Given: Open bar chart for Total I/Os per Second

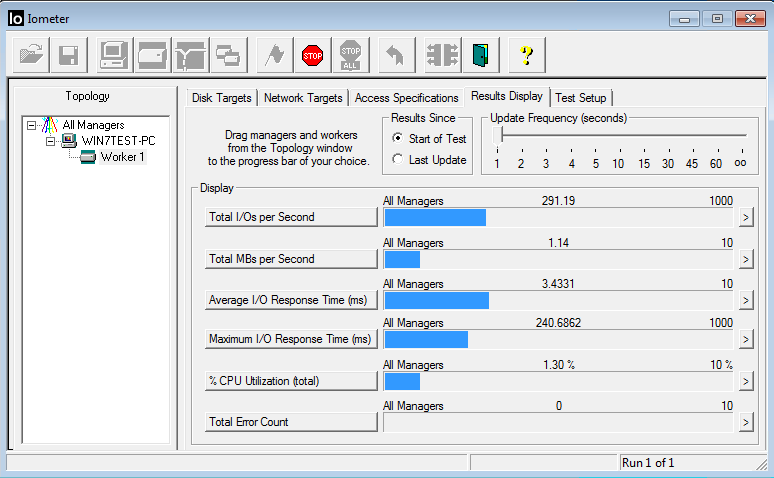Looking at the screenshot, I should 746,217.
